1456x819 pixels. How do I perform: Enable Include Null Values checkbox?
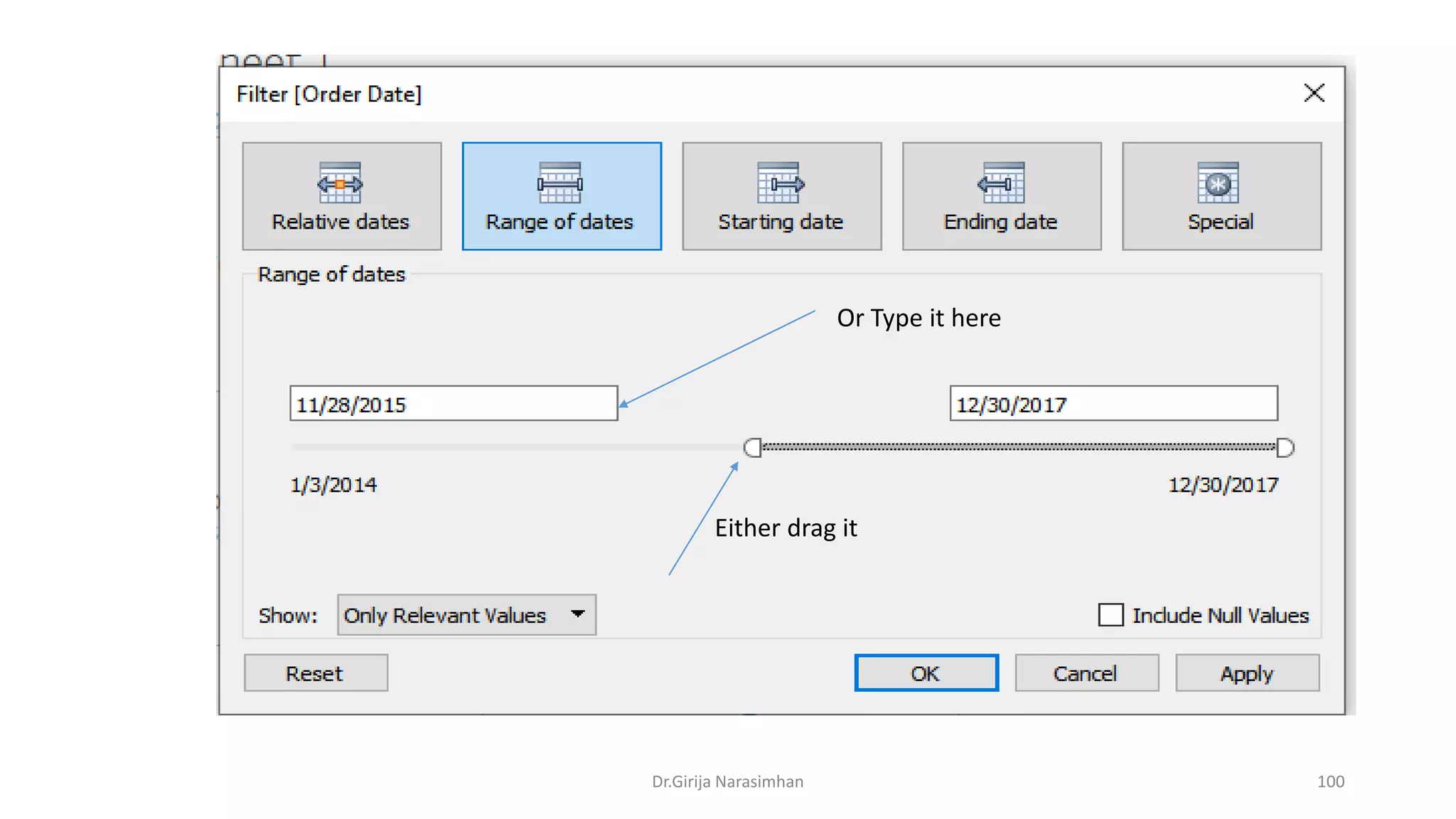[x=1110, y=614]
